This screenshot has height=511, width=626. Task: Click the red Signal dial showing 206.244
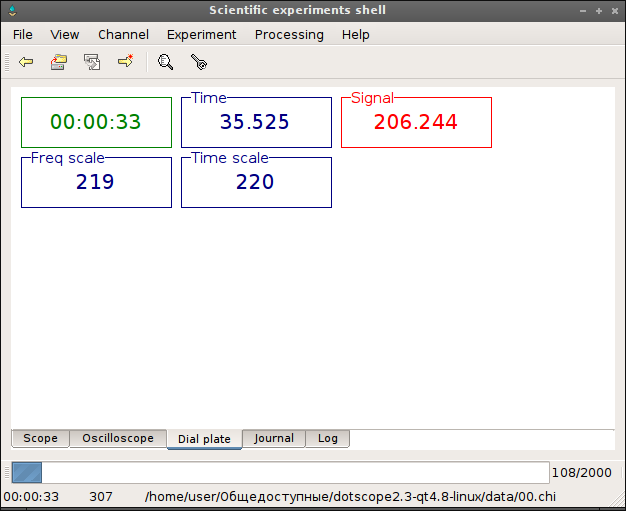(416, 122)
